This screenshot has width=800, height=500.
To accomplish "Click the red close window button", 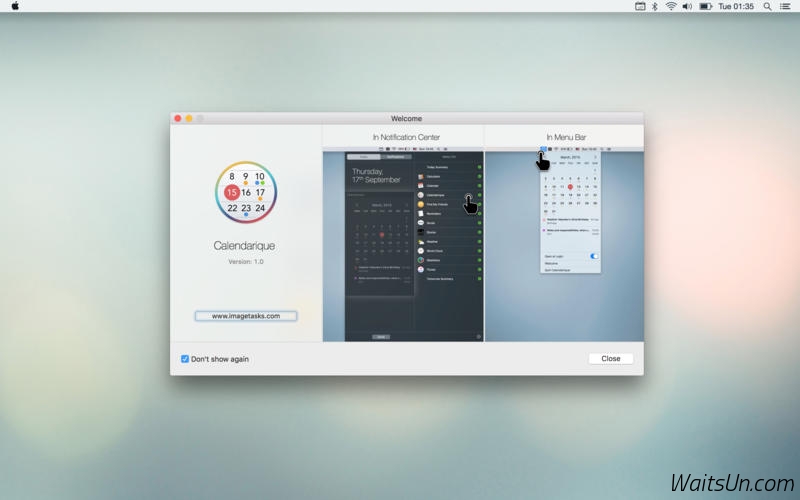I will point(178,118).
